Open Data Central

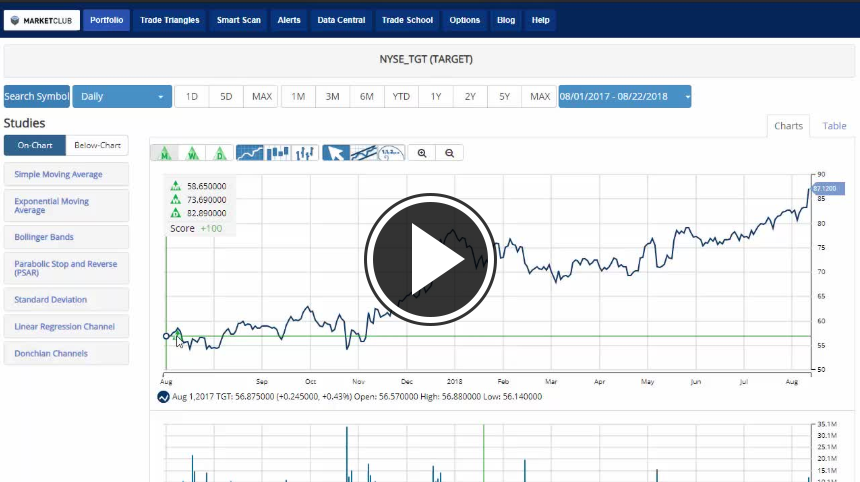[x=341, y=20]
